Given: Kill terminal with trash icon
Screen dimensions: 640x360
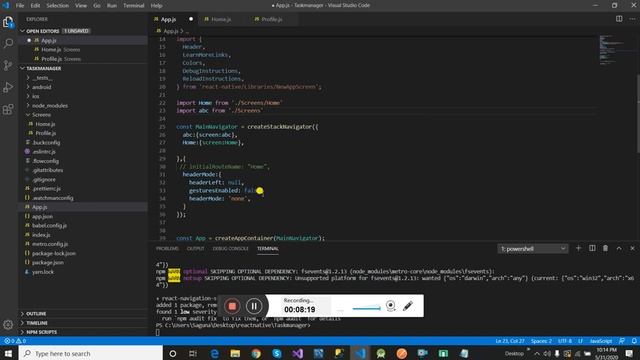Looking at the screenshot, I should pos(605,248).
